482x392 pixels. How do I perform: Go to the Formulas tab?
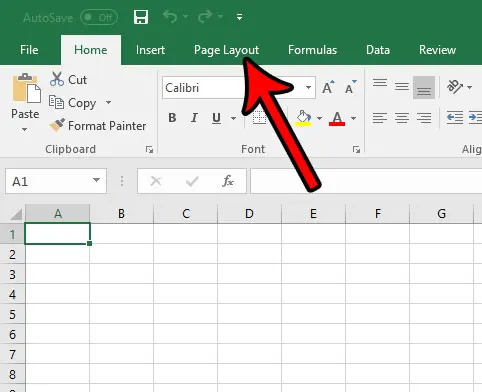point(312,50)
